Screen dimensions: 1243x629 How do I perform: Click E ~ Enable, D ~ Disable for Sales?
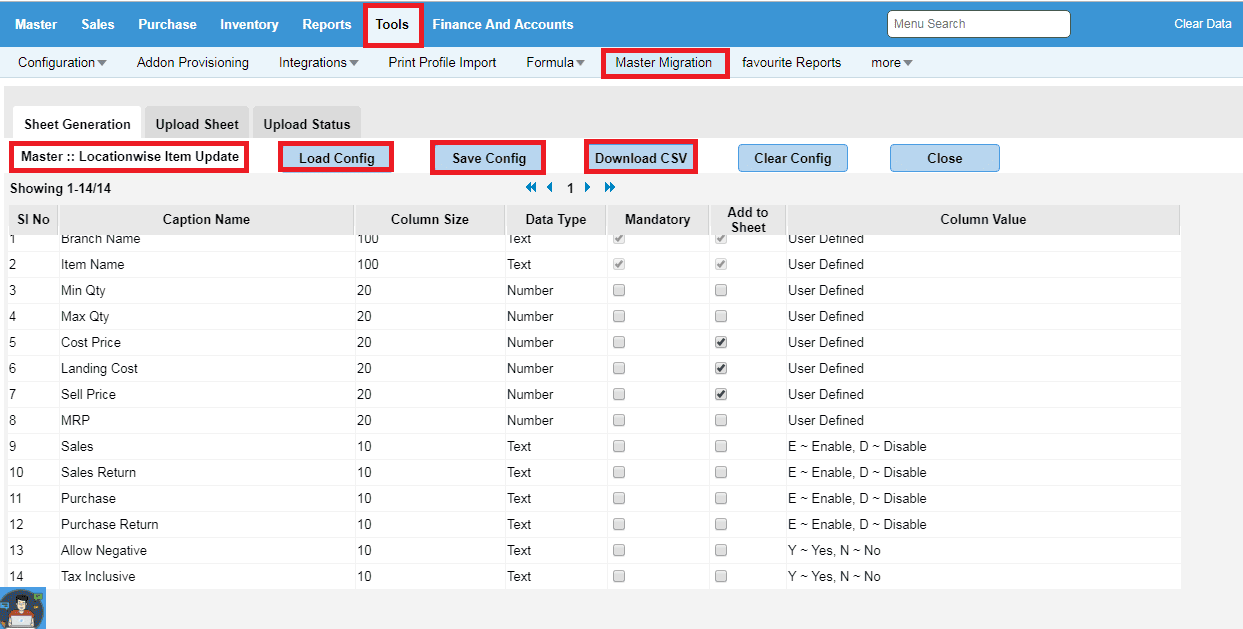[x=857, y=446]
